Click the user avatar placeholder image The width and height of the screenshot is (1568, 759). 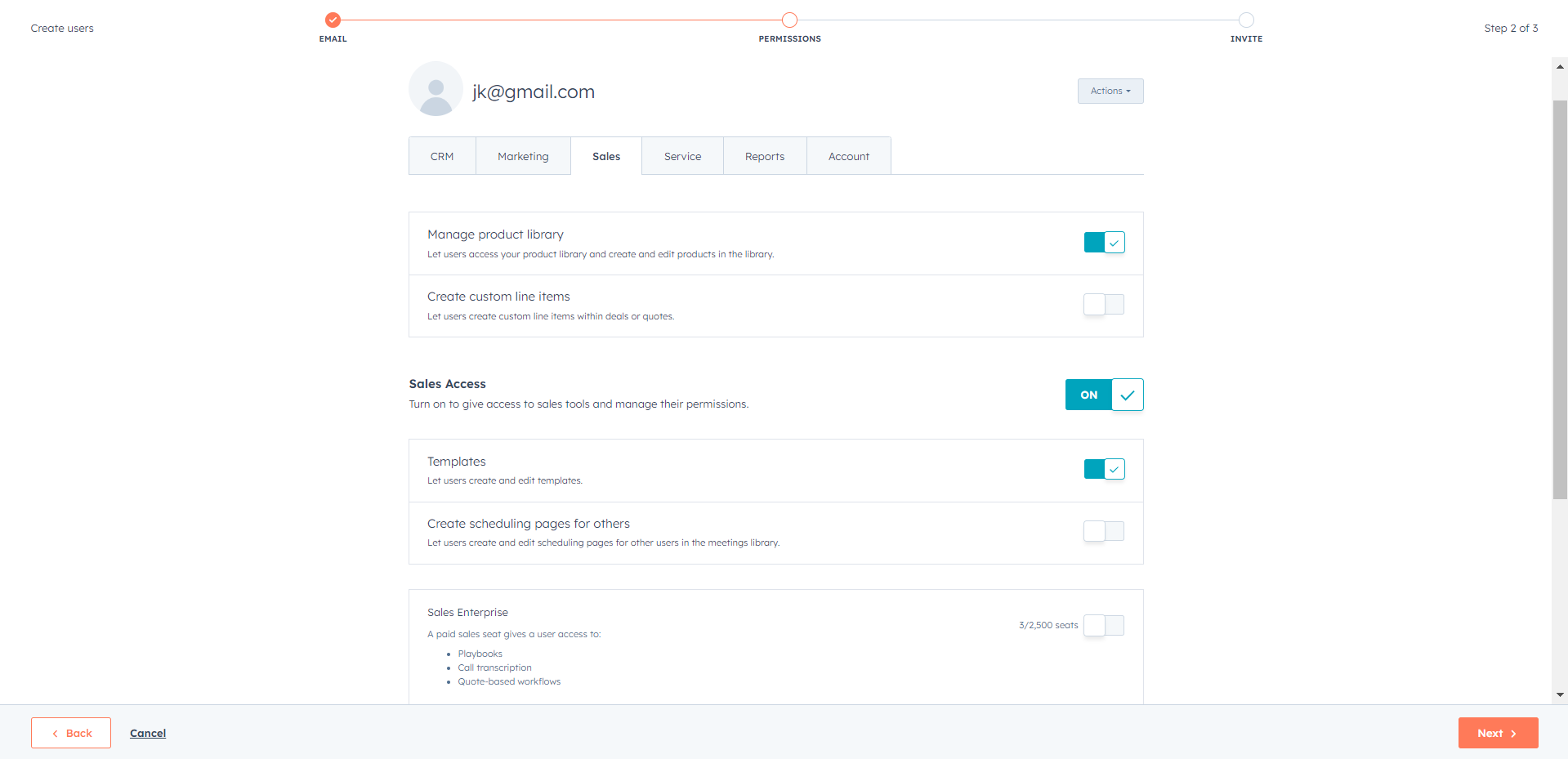coord(436,88)
